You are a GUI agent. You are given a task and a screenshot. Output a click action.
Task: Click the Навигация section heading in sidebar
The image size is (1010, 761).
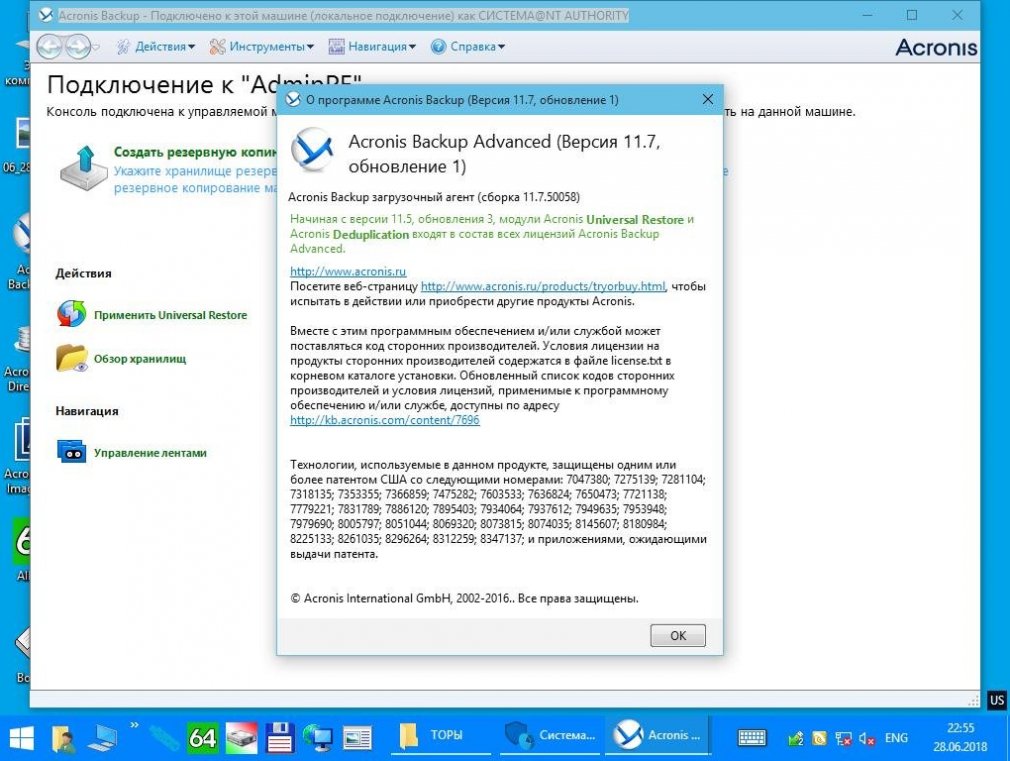click(87, 411)
